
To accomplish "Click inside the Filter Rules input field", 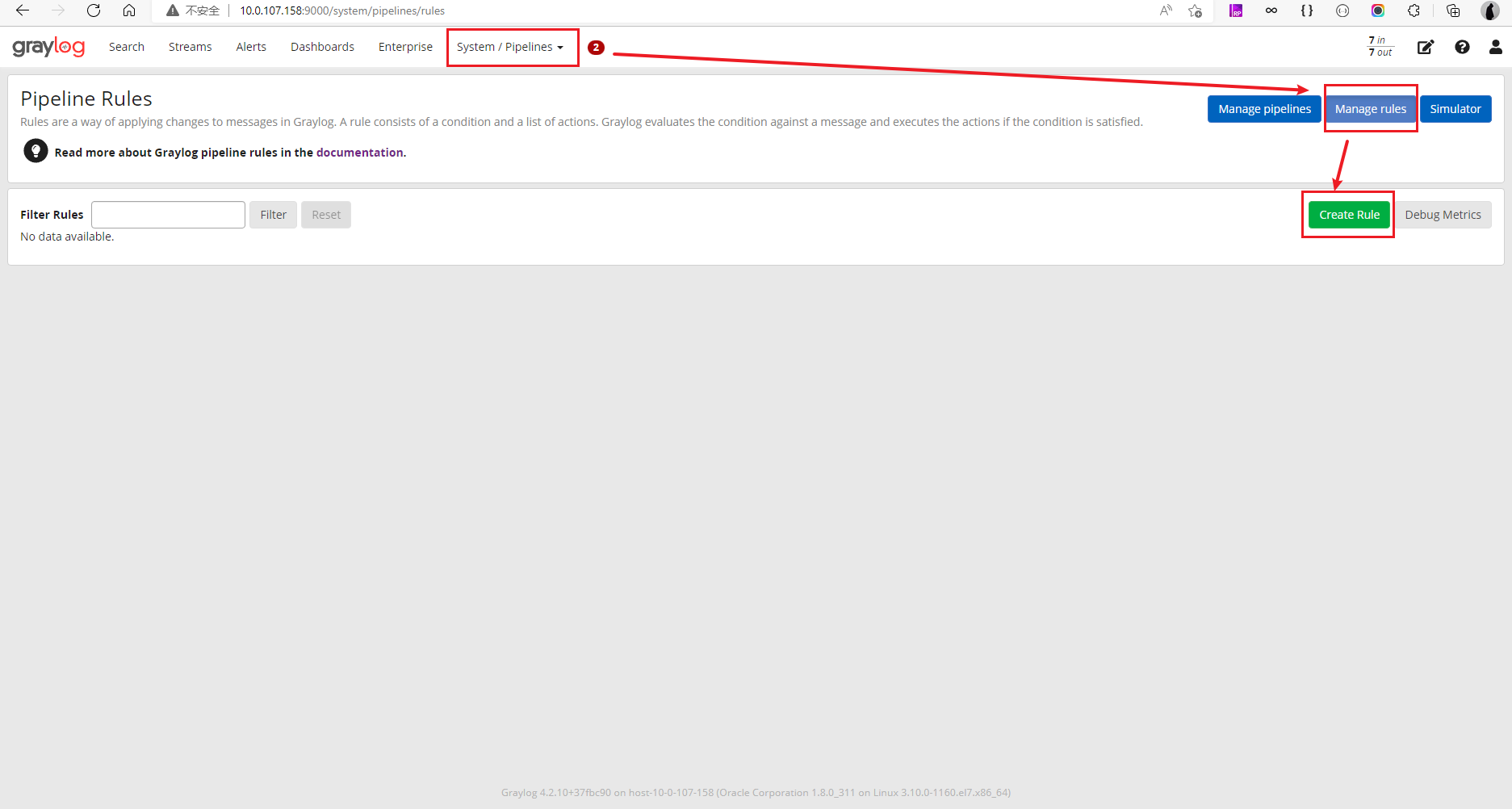I will (x=167, y=214).
